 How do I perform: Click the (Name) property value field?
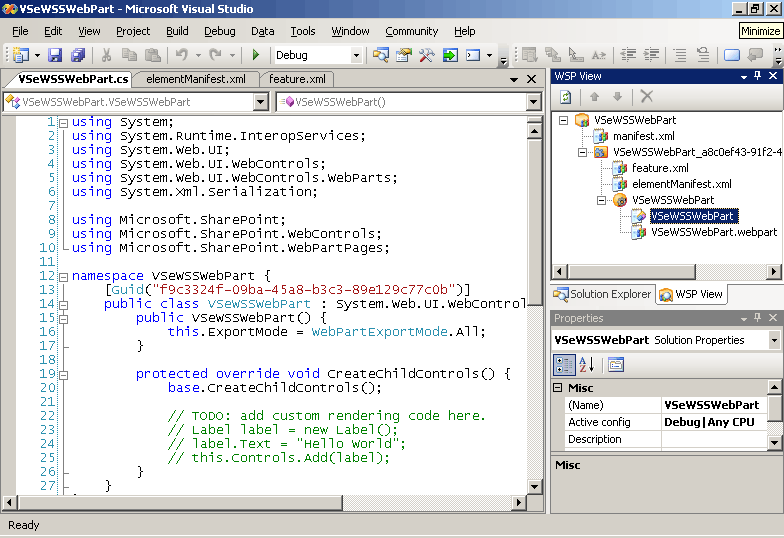pos(714,405)
